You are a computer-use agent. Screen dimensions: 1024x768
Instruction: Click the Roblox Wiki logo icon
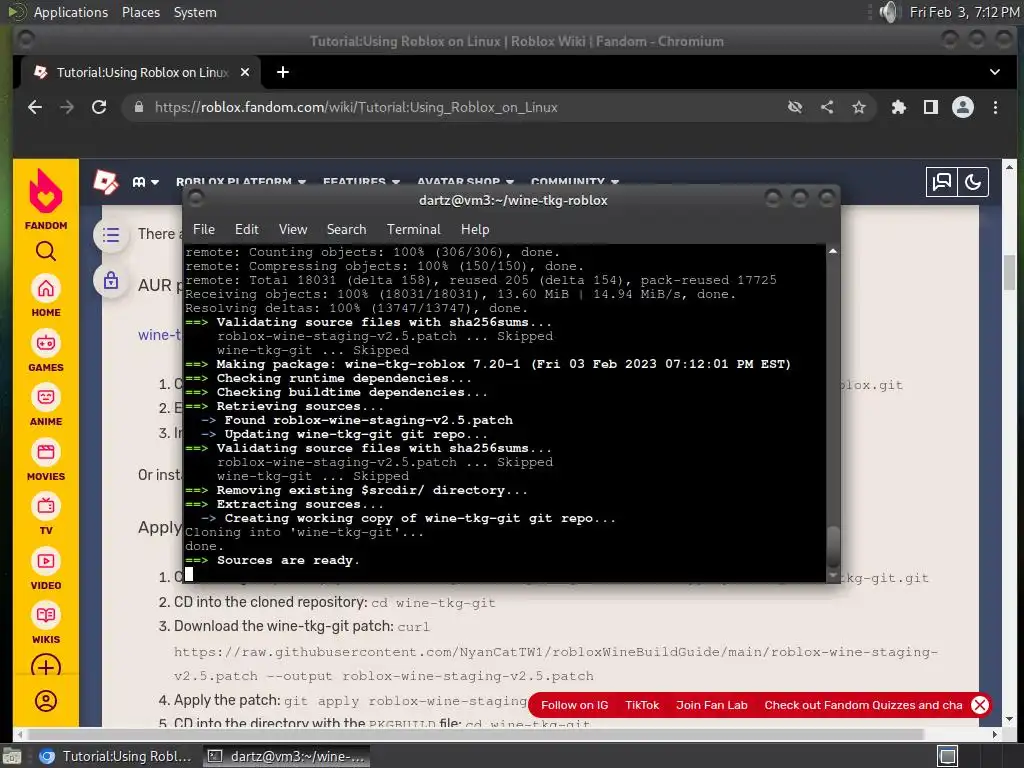106,182
